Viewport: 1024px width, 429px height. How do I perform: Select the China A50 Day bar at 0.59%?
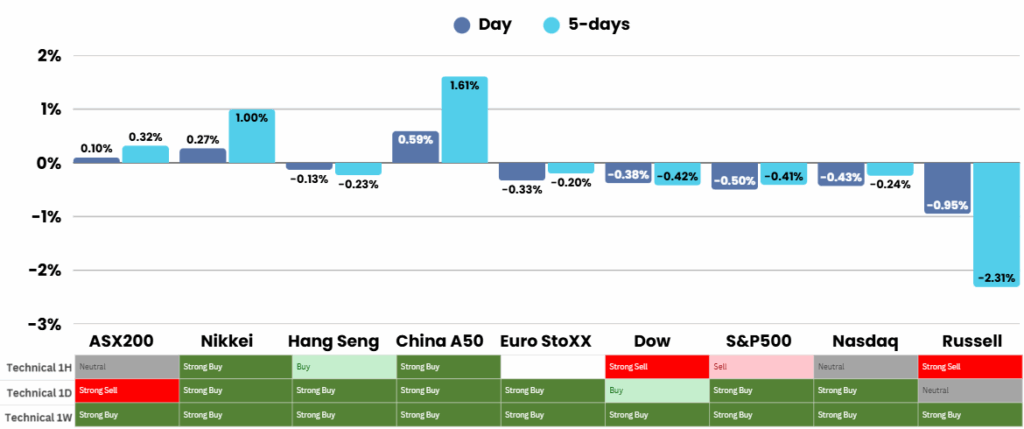pyautogui.click(x=415, y=147)
